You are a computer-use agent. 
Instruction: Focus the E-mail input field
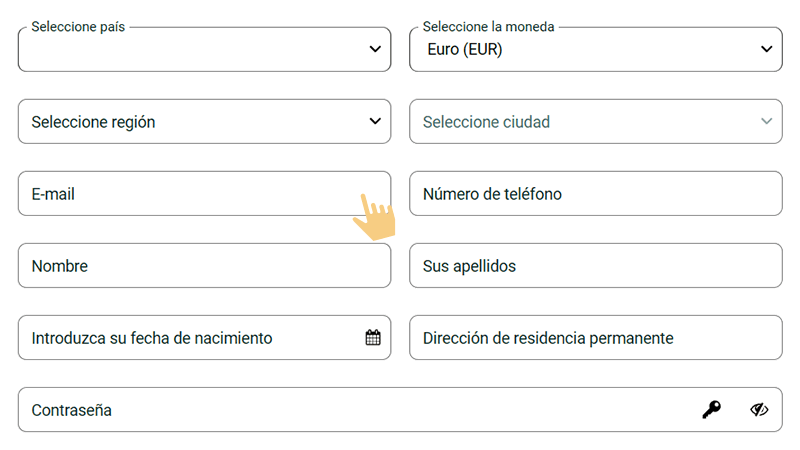(180, 194)
